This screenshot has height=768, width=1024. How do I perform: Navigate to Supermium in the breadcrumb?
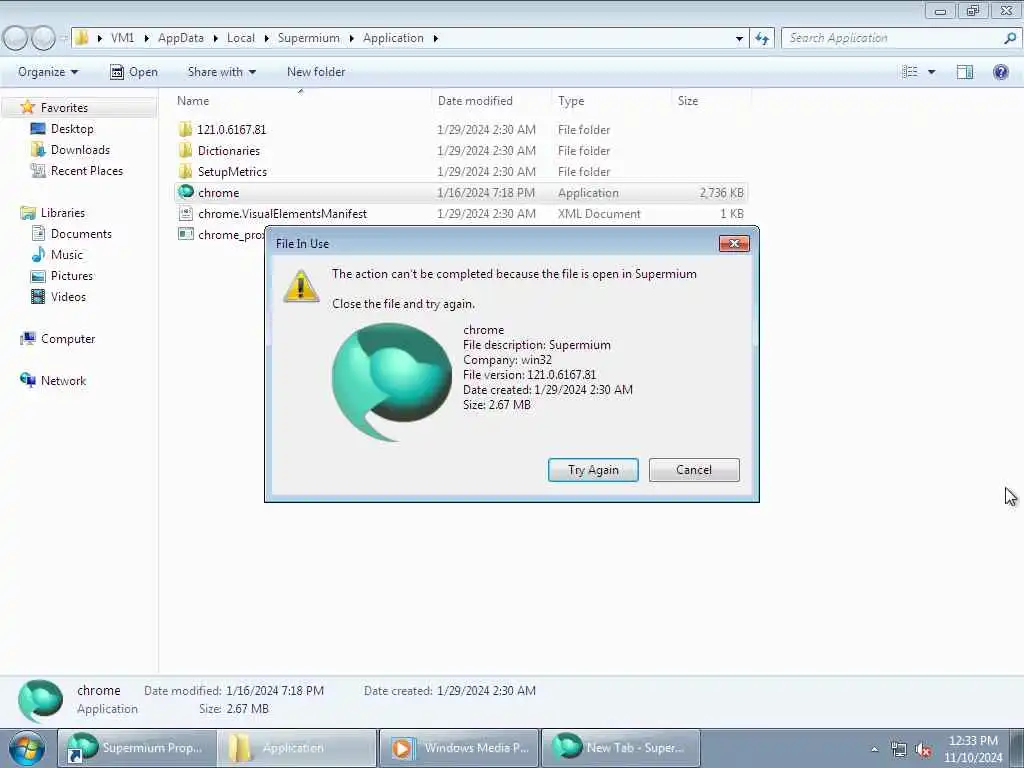tap(309, 38)
